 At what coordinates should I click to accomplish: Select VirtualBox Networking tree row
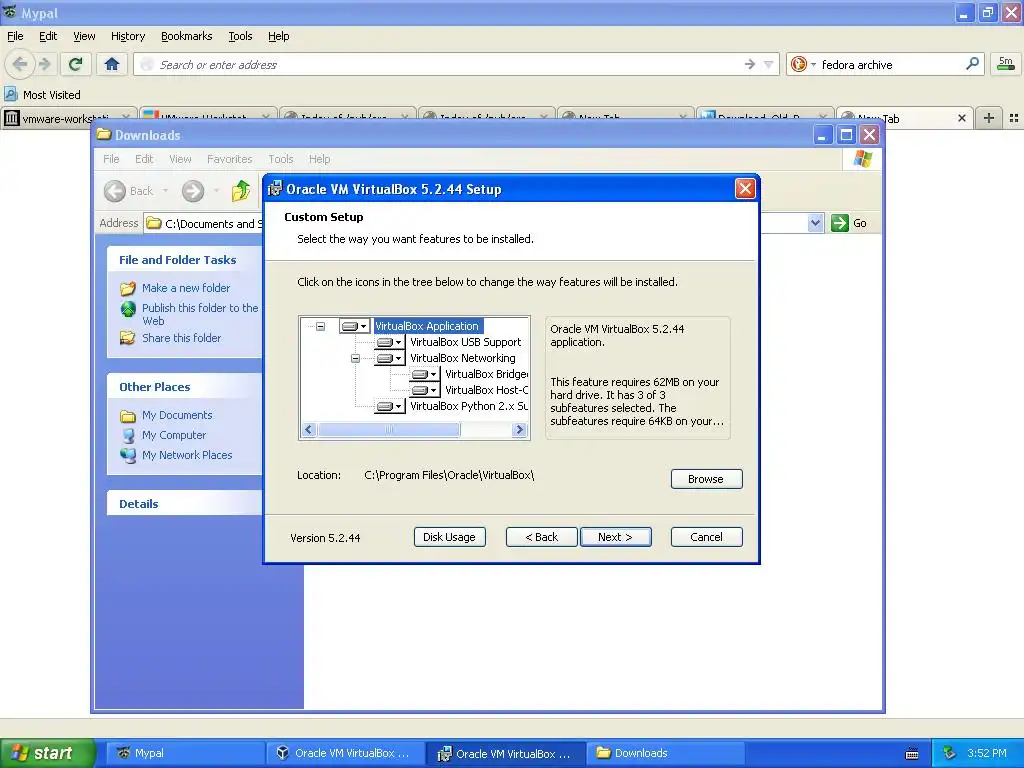(462, 359)
